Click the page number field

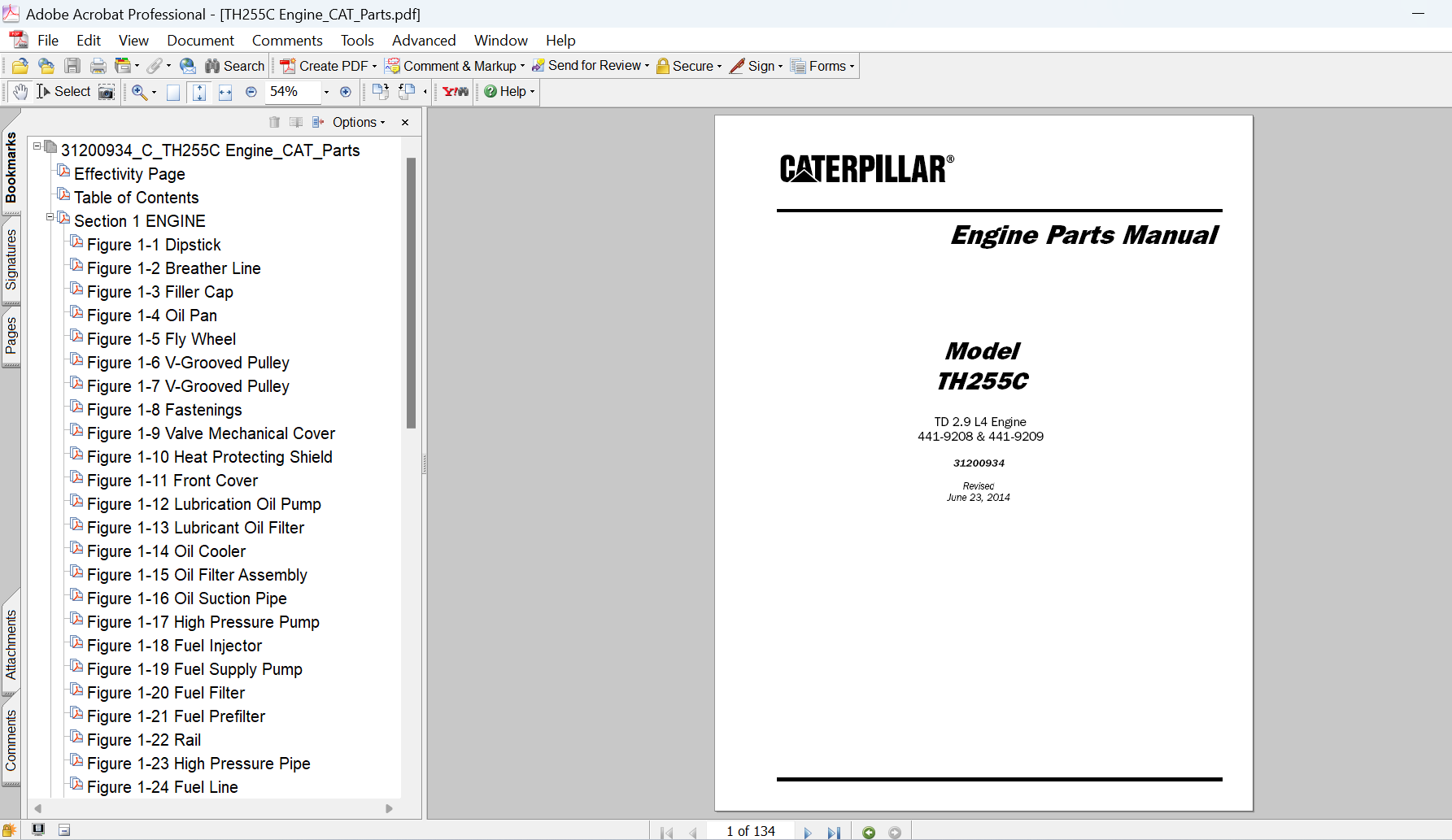pyautogui.click(x=750, y=831)
